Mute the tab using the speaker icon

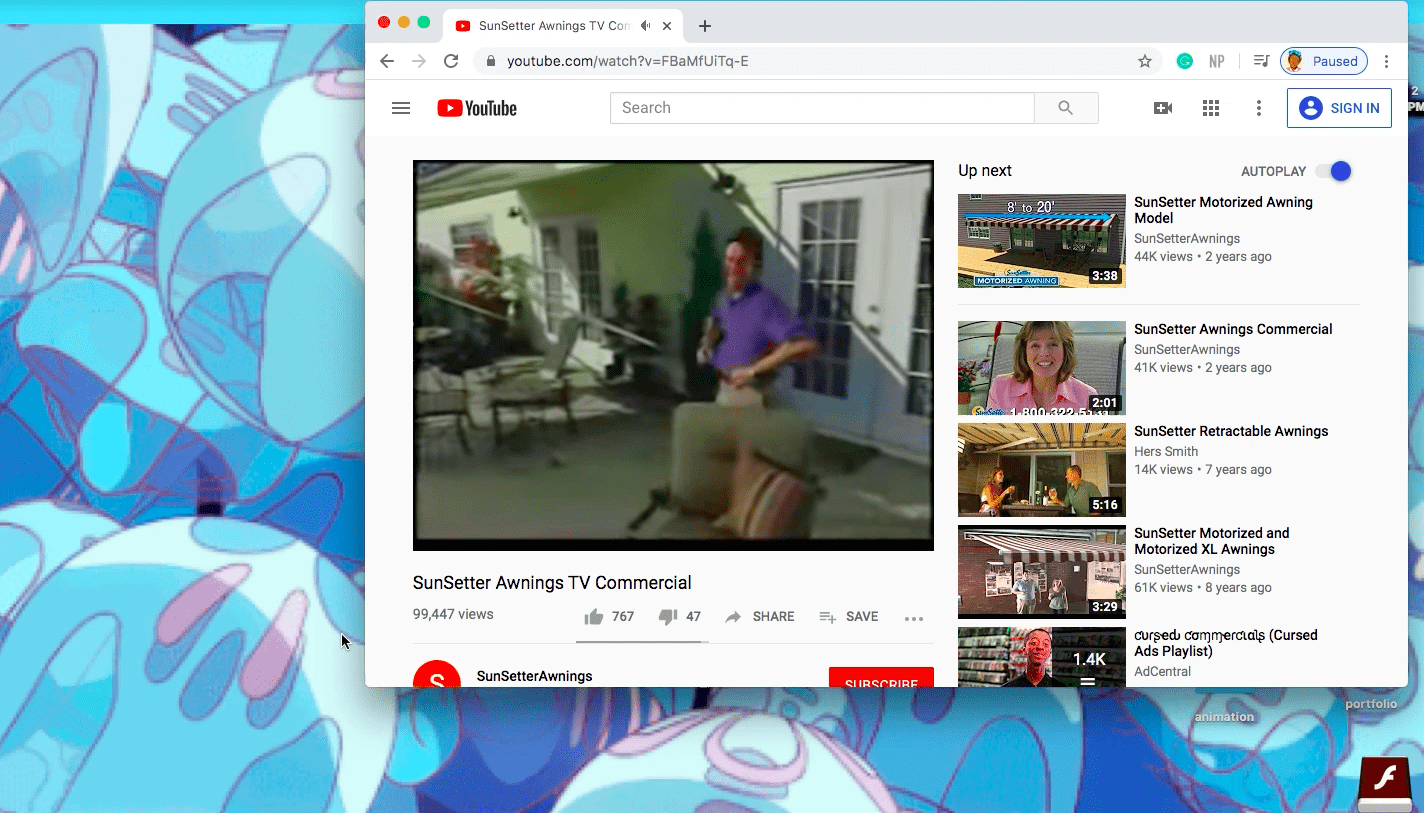(646, 26)
